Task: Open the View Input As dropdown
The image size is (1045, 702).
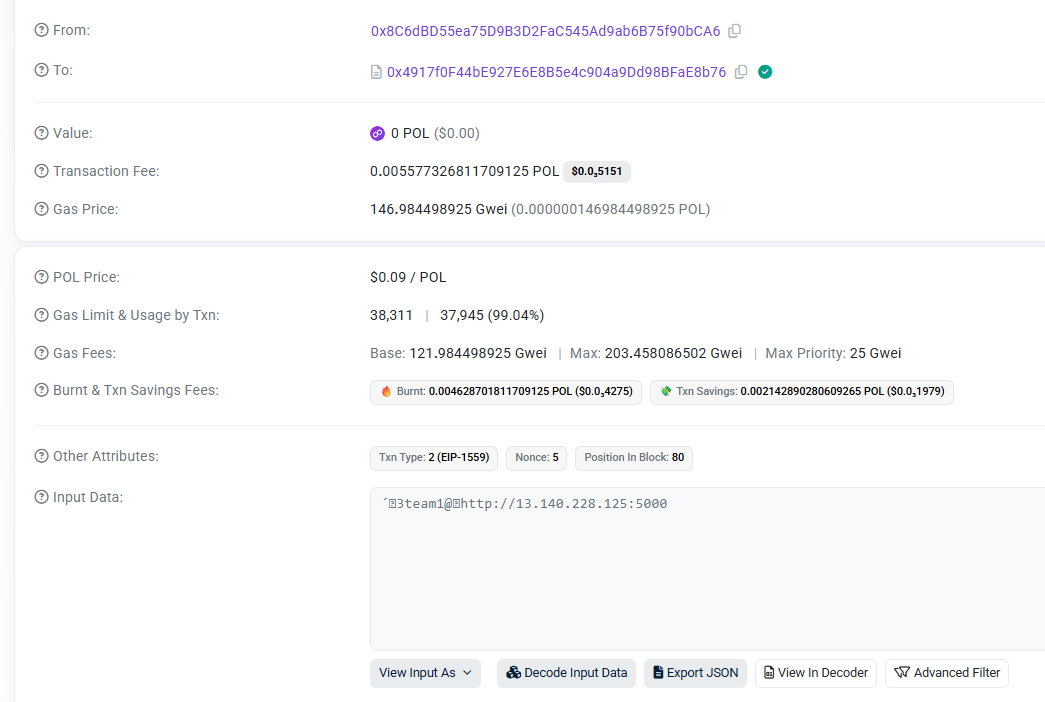Action: (425, 673)
